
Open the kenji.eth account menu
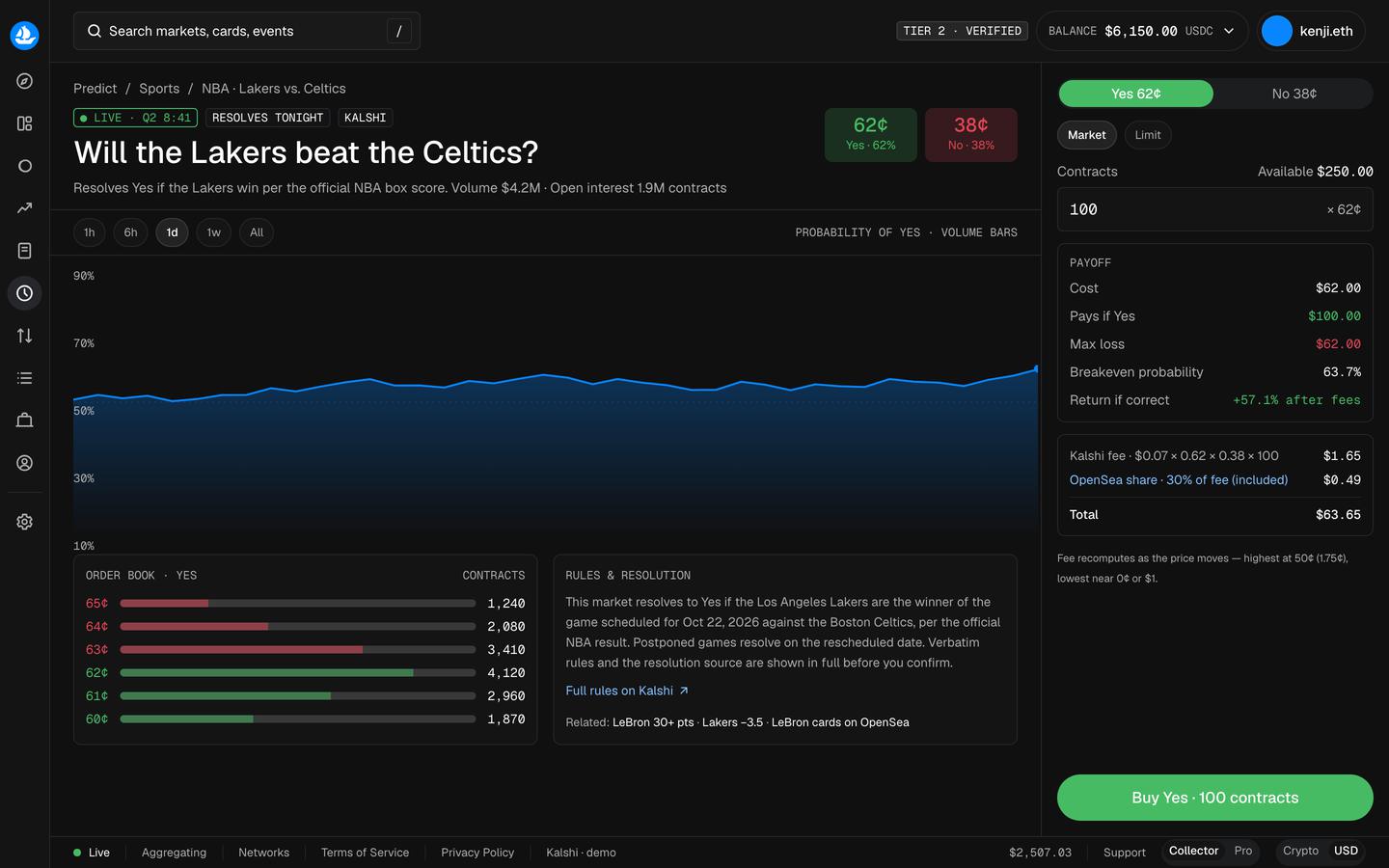(1312, 31)
